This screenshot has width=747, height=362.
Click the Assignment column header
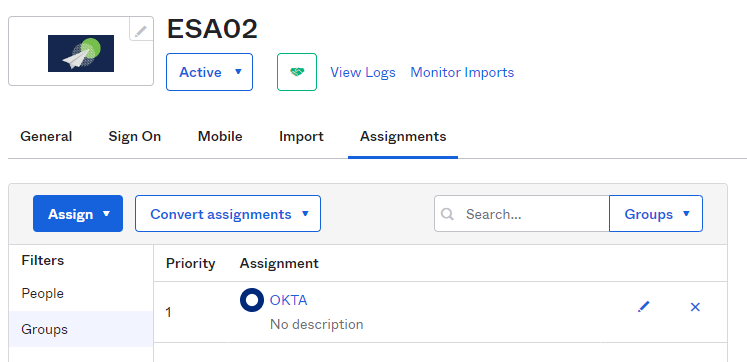click(x=279, y=263)
